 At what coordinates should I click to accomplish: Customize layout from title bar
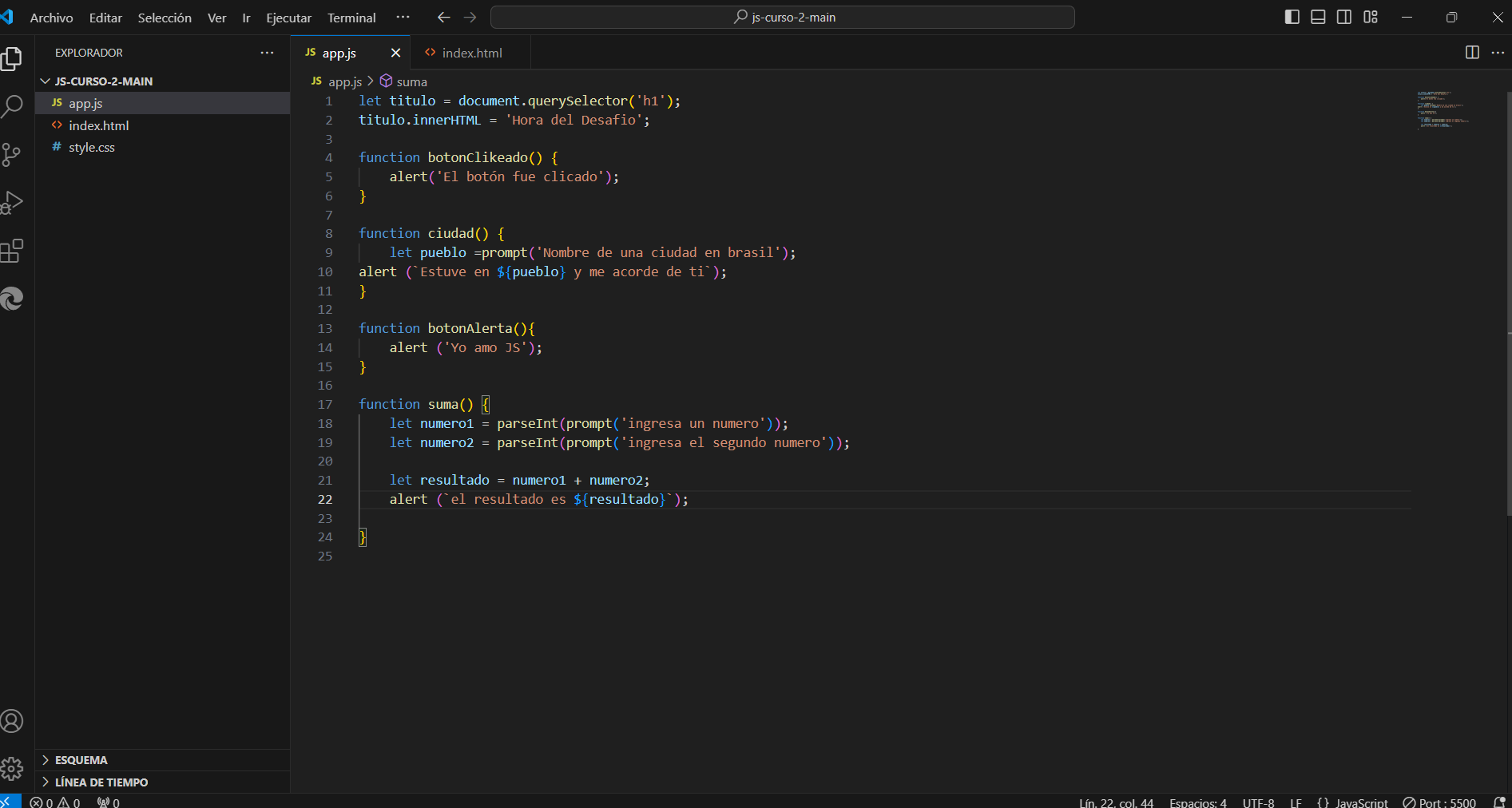(x=1371, y=18)
